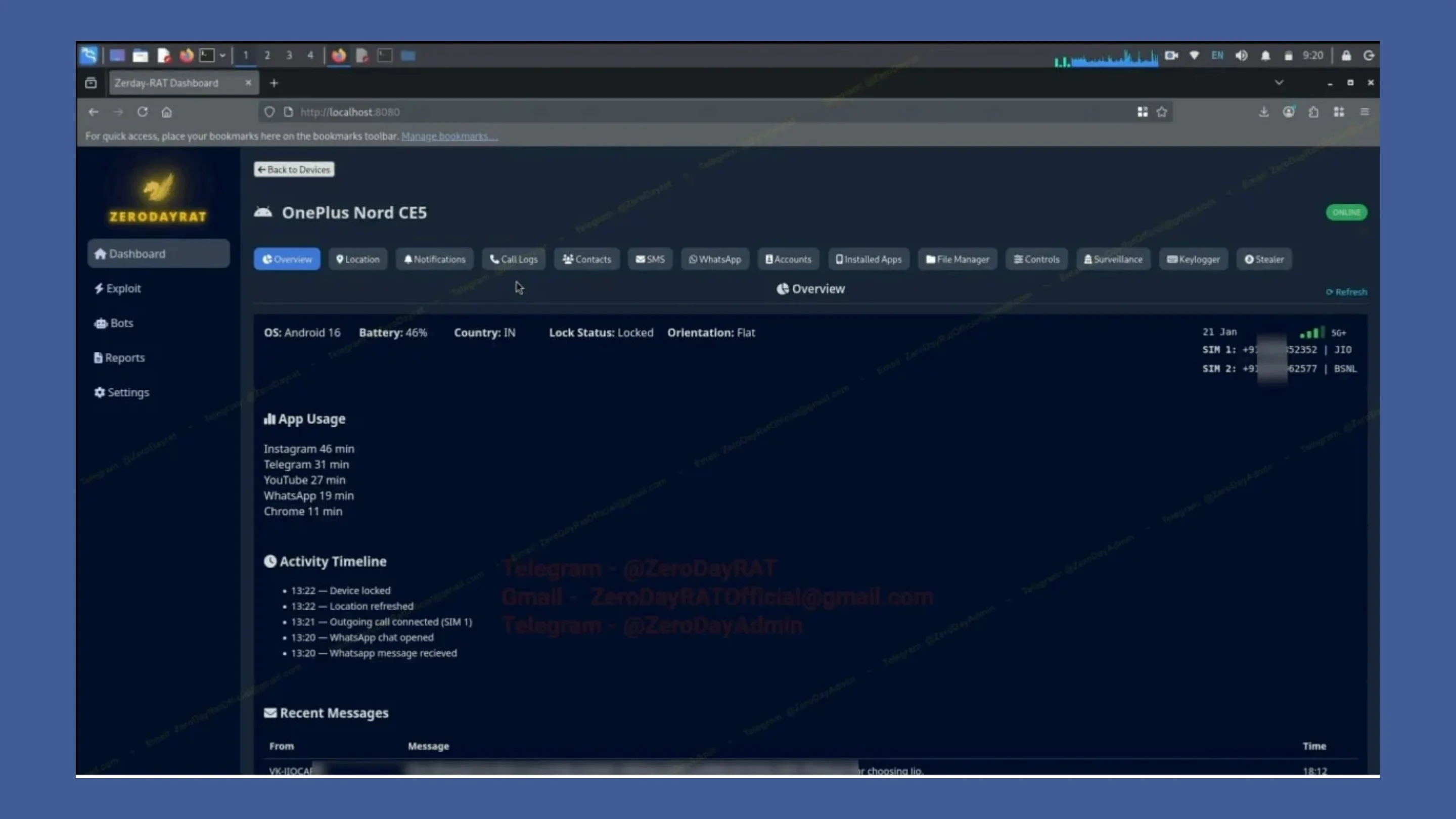1456x819 pixels.
Task: Open the browser tab list chevron
Action: click(x=1280, y=82)
